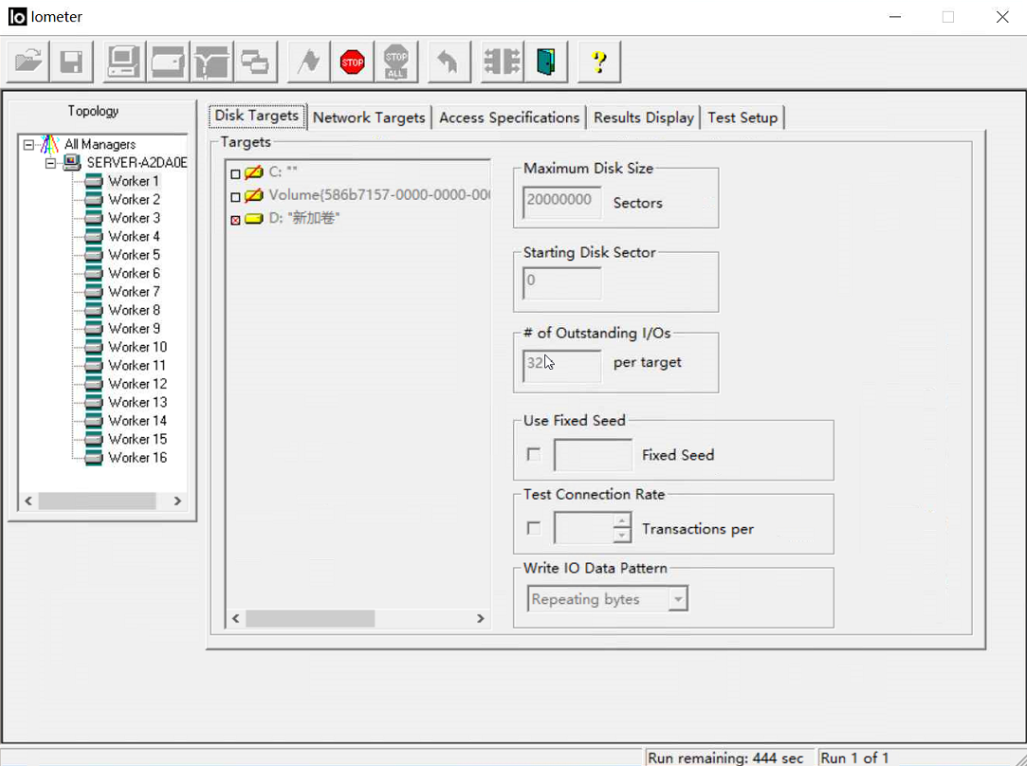Toggle the D: target disk checkbox
Screen dimensions: 1027x766
pos(236,220)
